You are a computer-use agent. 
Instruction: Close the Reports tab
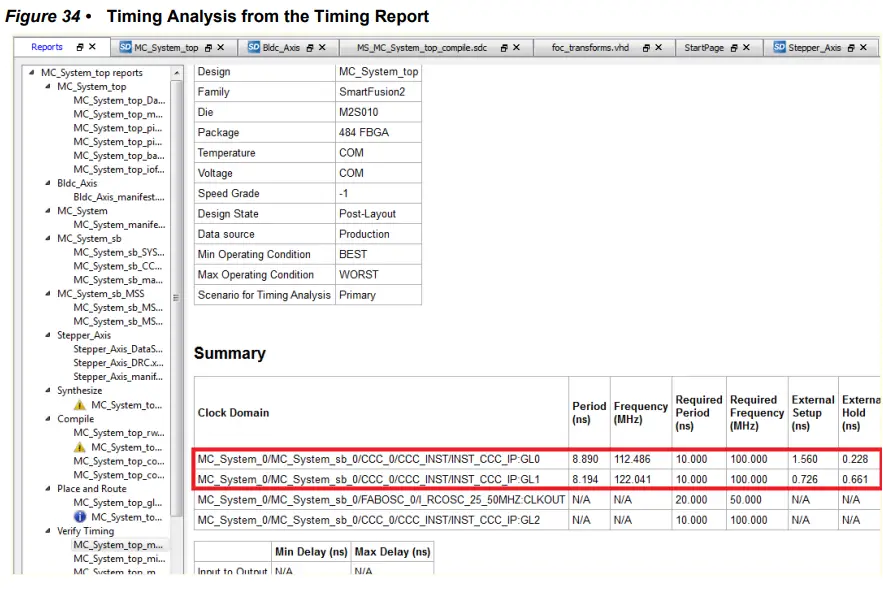coord(92,47)
